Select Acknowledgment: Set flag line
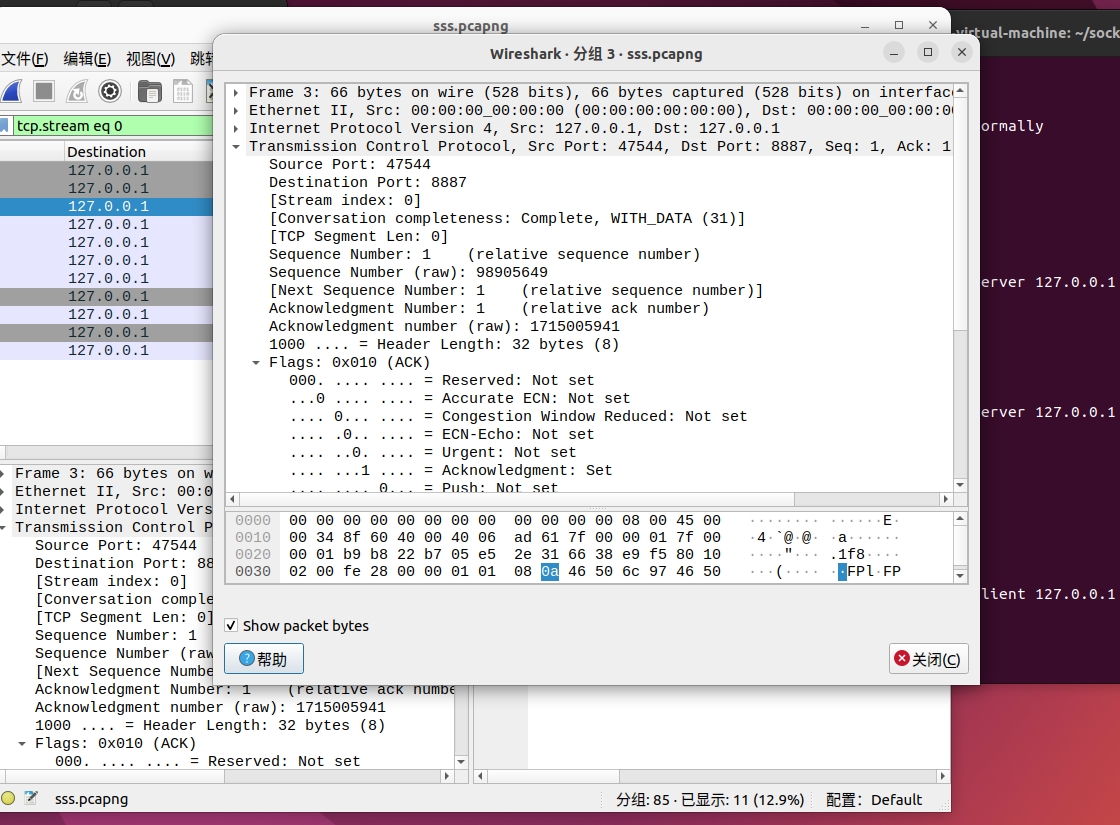The image size is (1120, 825). [451, 470]
